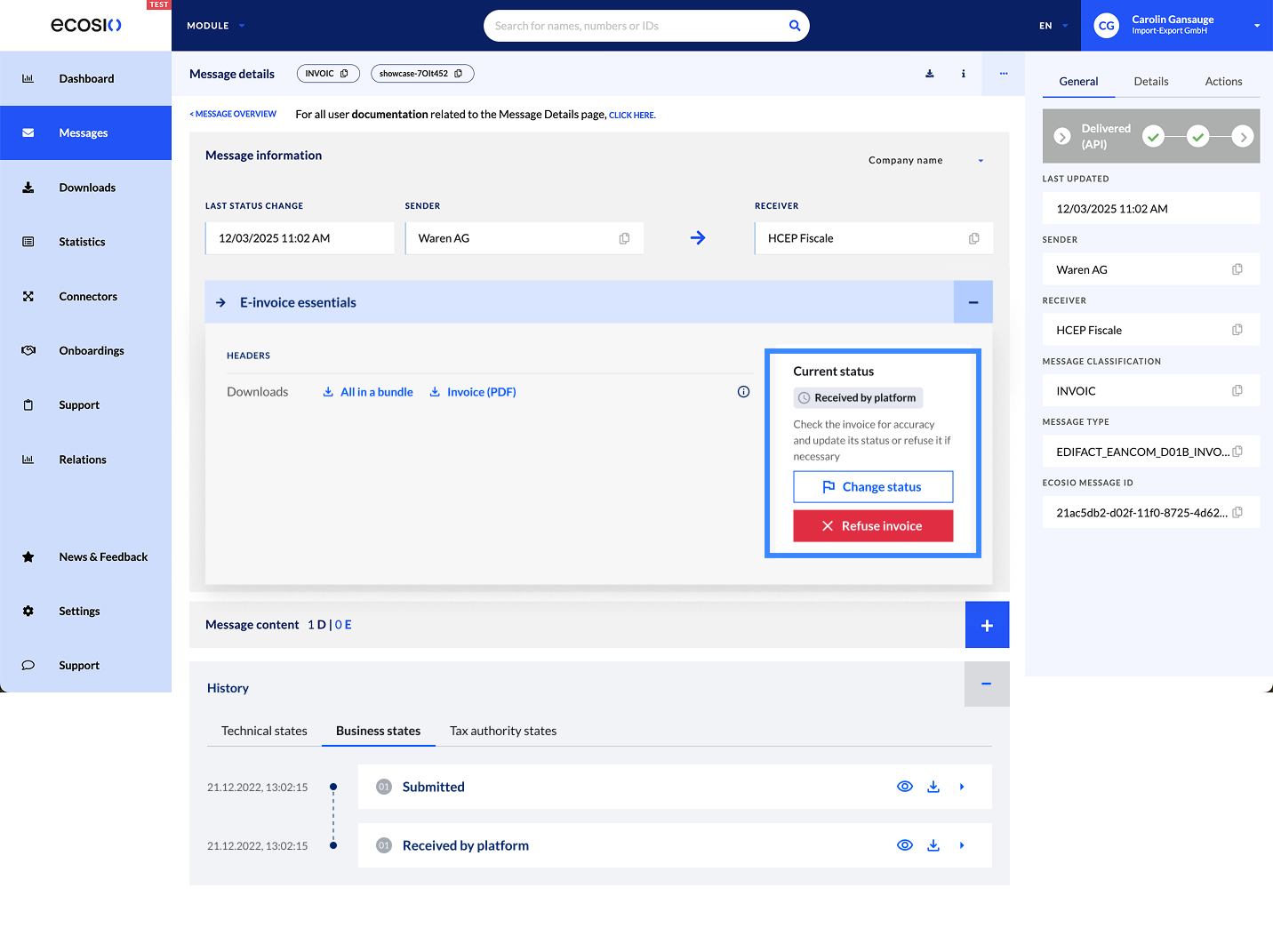
Task: Open the Company name dropdown
Action: (x=926, y=161)
